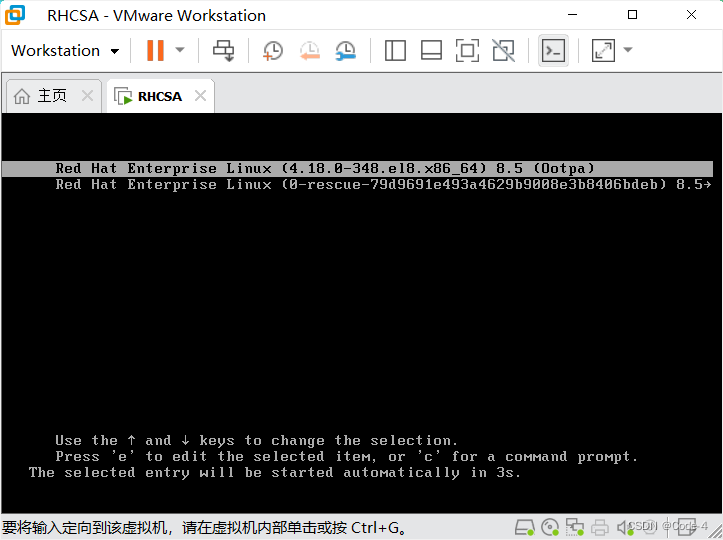The height and width of the screenshot is (540, 723).
Task: Click the VMware Workstation title bar logo
Action: [15, 15]
